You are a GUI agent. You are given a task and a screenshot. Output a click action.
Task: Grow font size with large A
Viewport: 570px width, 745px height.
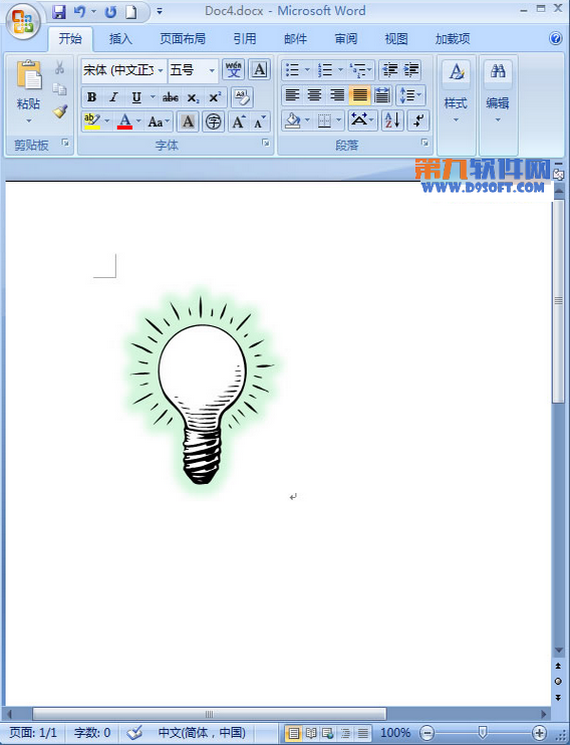tap(238, 122)
